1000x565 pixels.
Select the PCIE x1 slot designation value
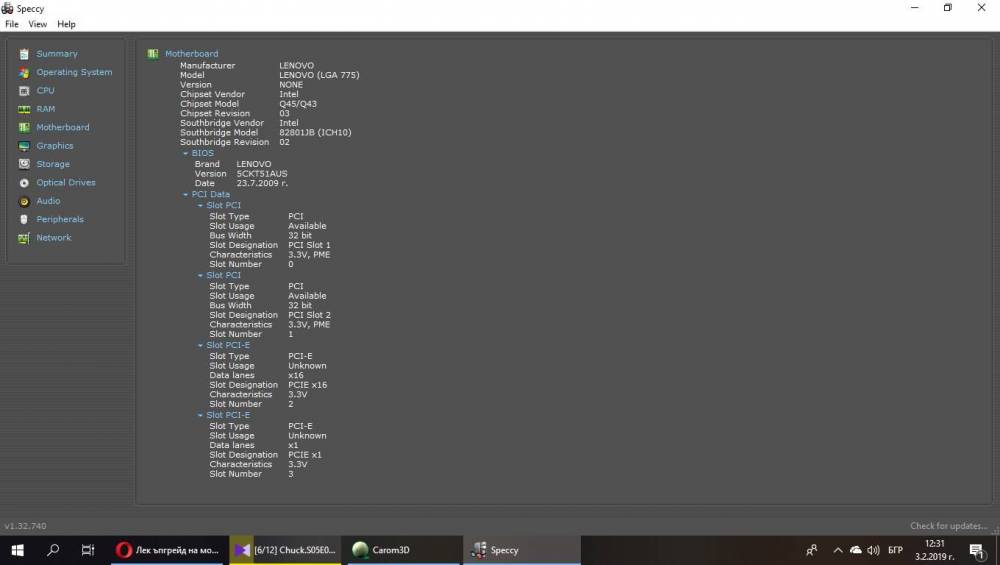click(305, 455)
